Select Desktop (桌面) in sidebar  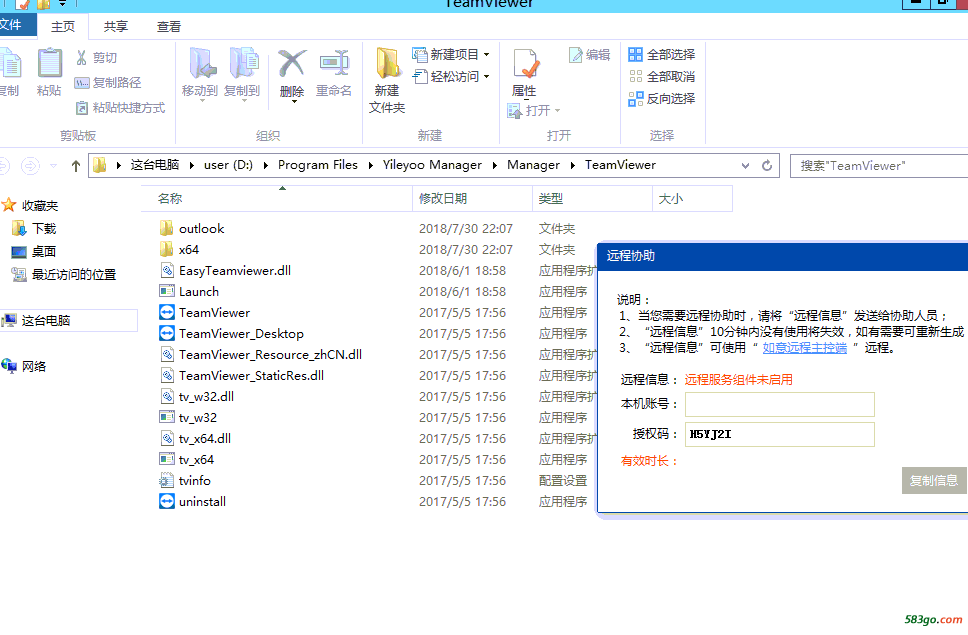[35, 252]
